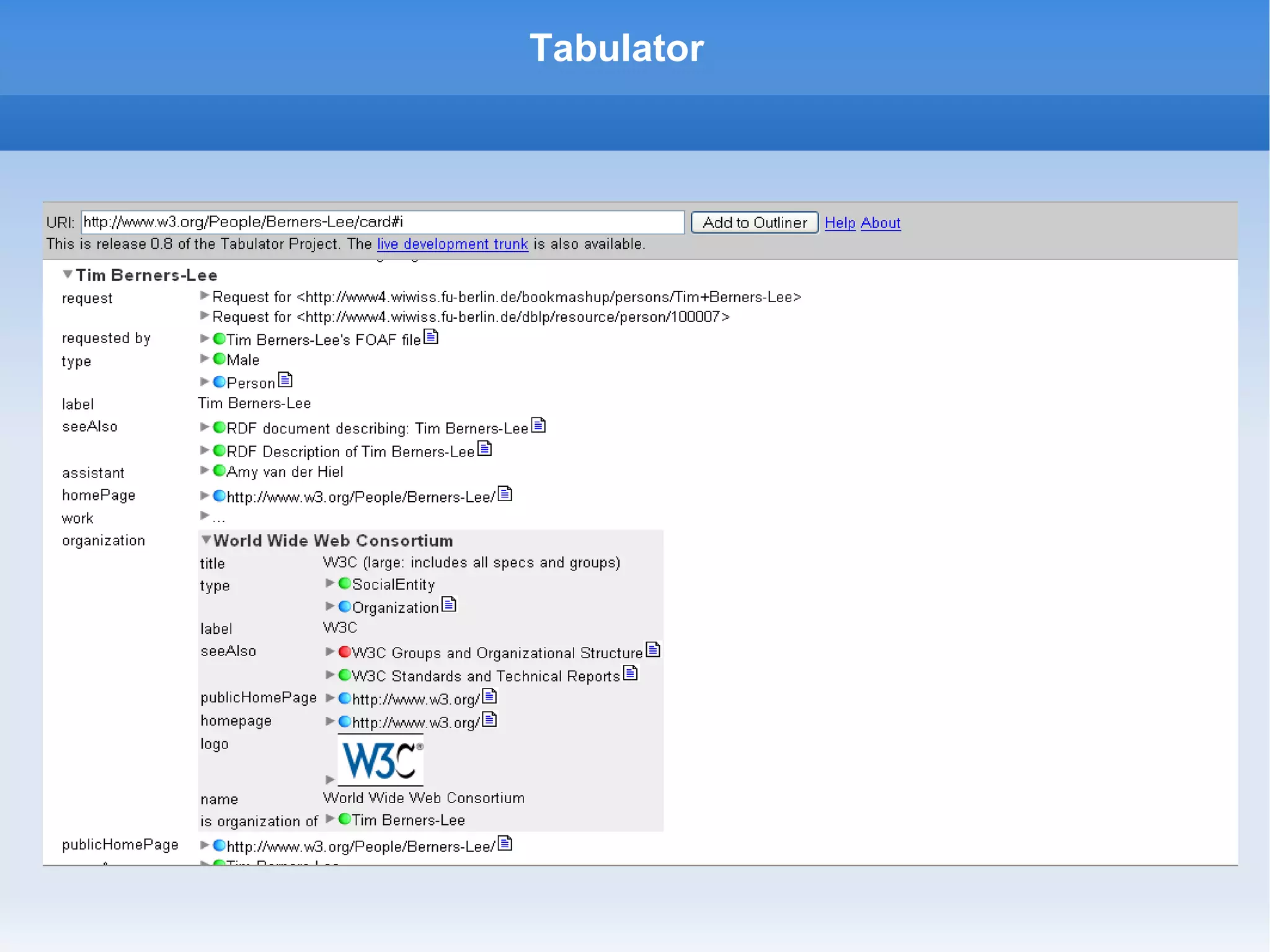Image resolution: width=1270 pixels, height=952 pixels.
Task: Expand request for dblp resource person 100007
Action: point(204,315)
